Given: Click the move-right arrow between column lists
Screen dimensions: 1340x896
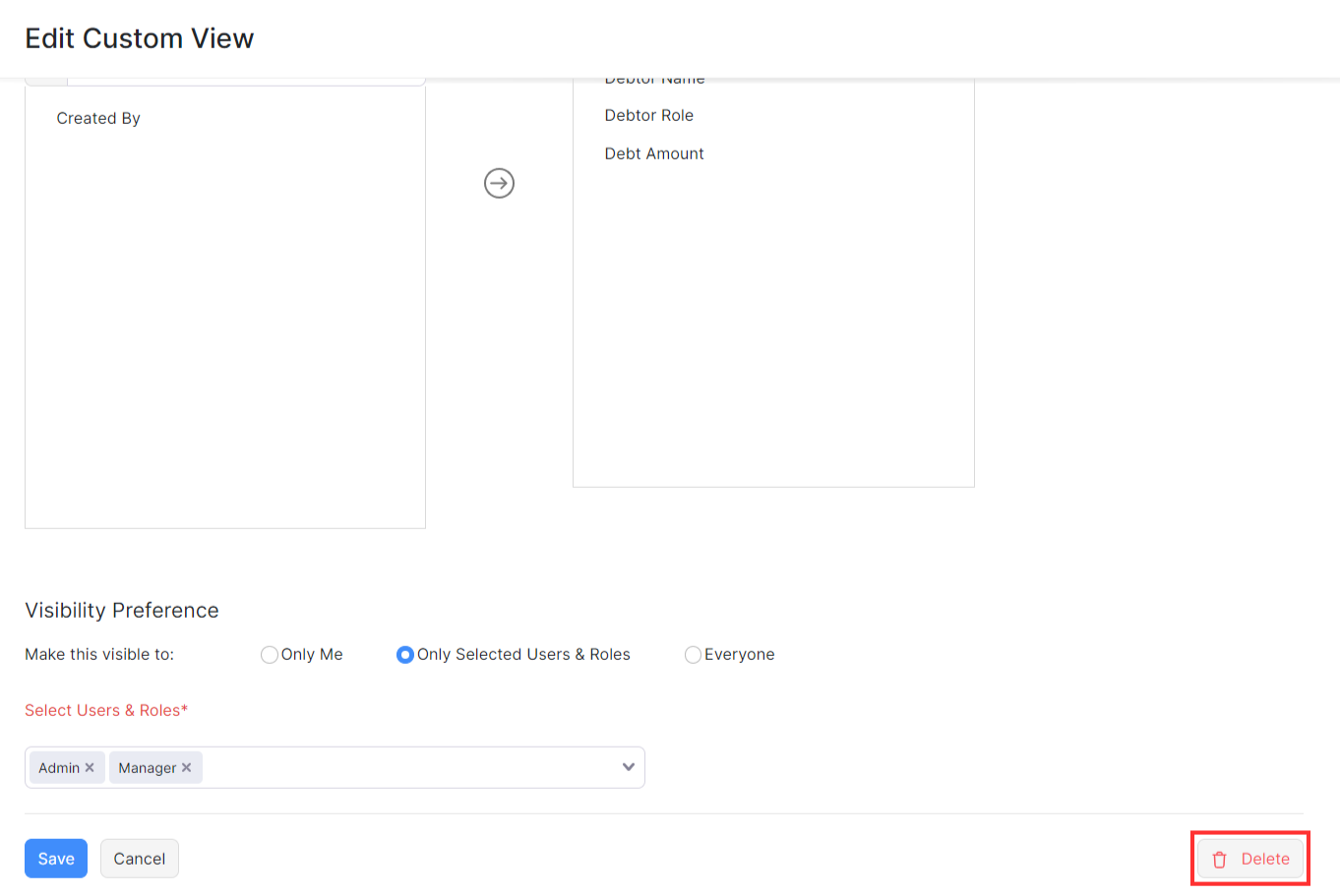Looking at the screenshot, I should pyautogui.click(x=499, y=183).
